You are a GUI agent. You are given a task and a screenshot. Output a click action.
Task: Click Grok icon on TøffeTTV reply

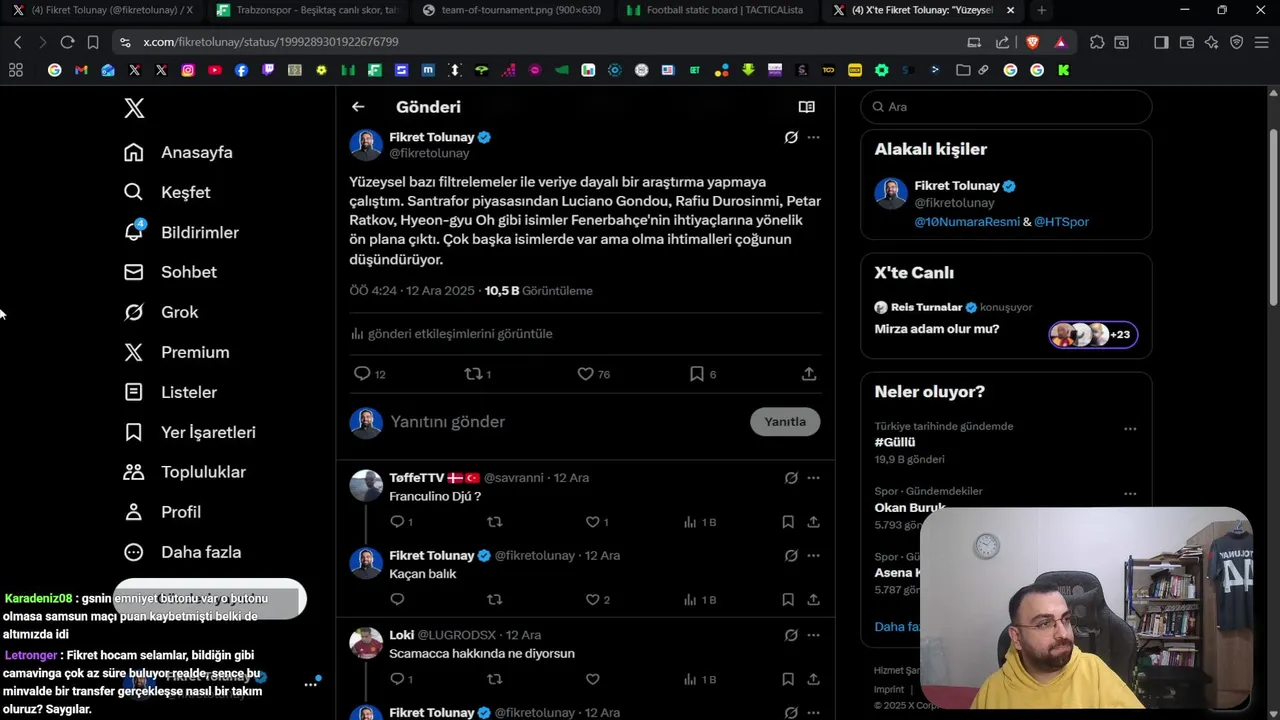(x=791, y=478)
